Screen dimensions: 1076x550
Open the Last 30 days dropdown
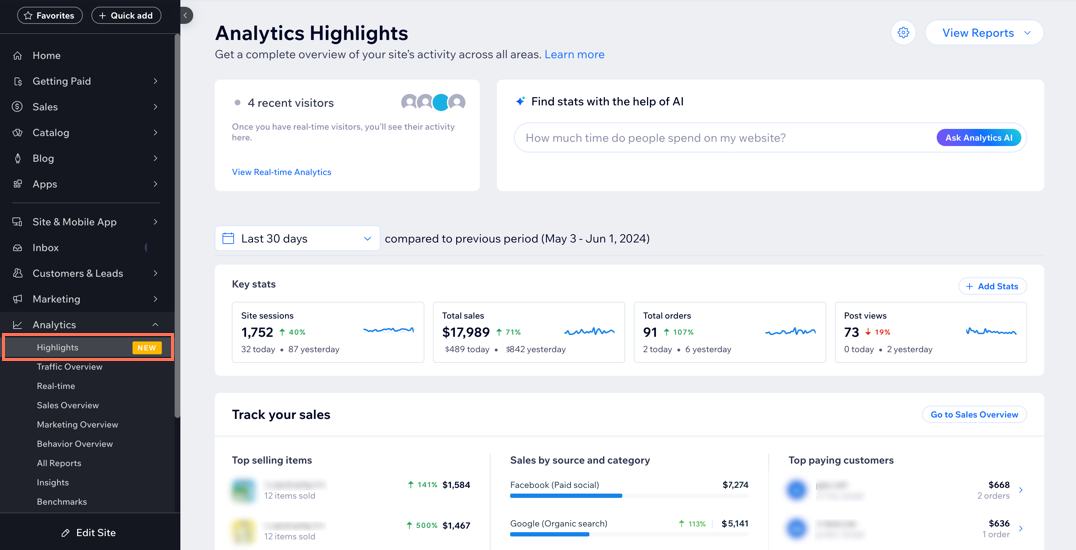click(x=297, y=239)
